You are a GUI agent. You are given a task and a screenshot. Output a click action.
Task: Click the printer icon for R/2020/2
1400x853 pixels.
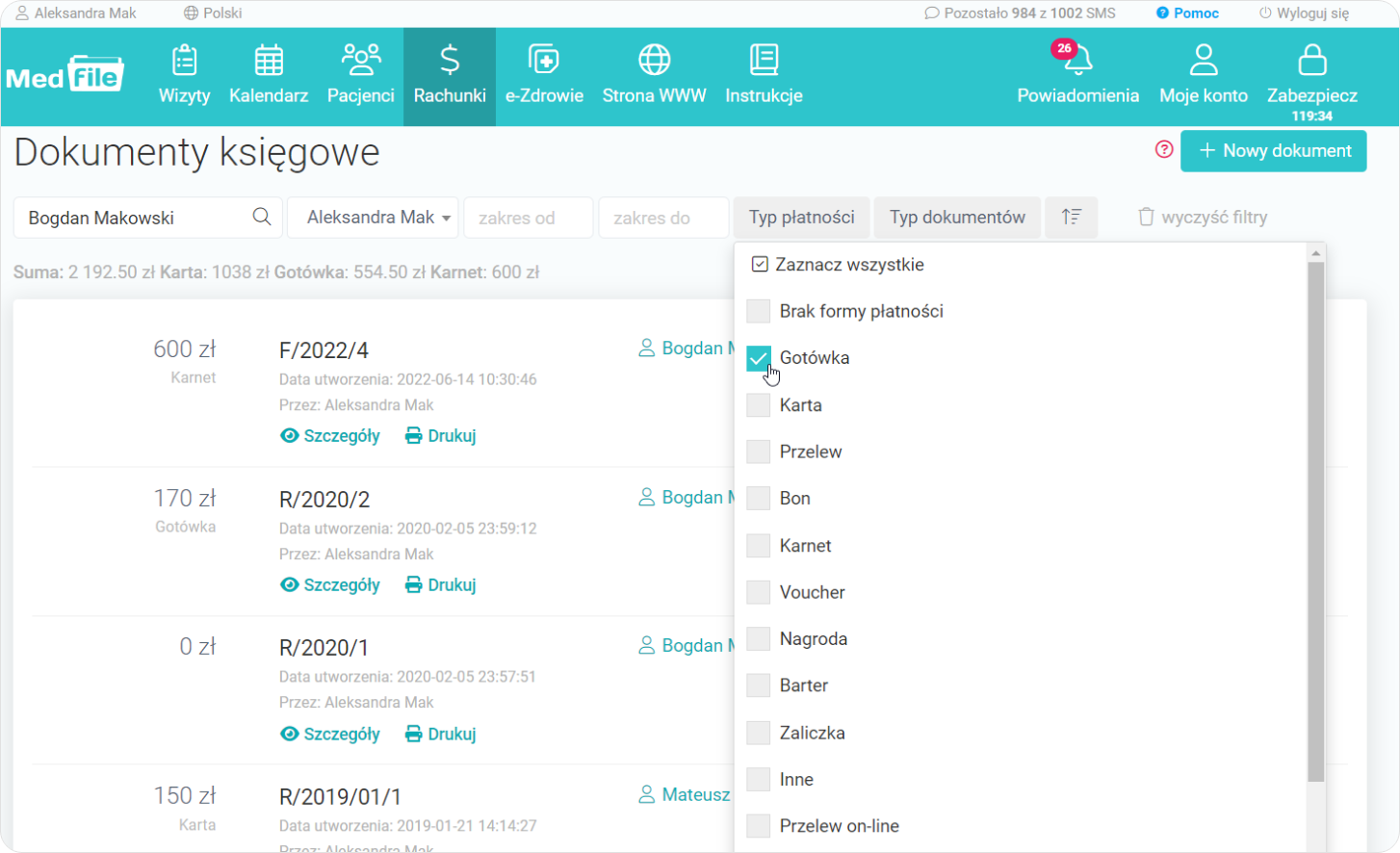(413, 585)
